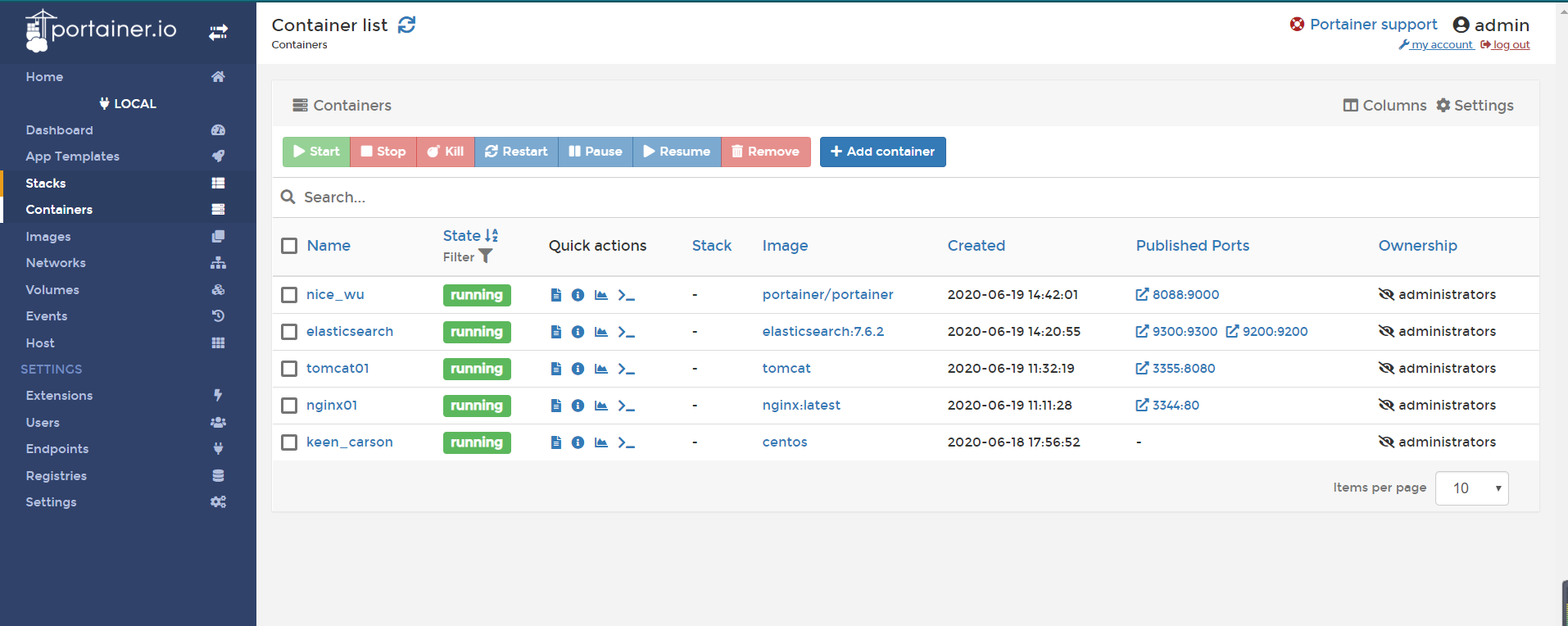Click the Kill button
The image size is (1568, 626).
[x=446, y=152]
